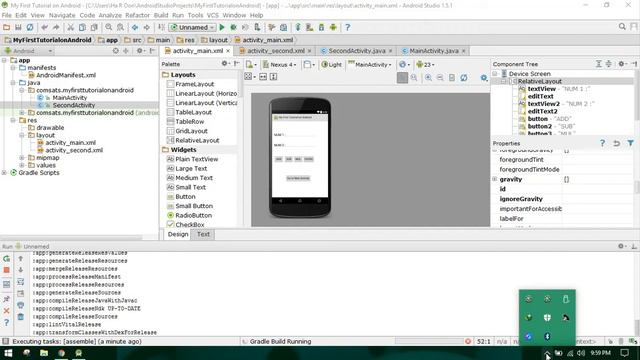This screenshot has height=360, width=640.
Task: Click the Synchronize toolbar icon
Action: [30, 27]
